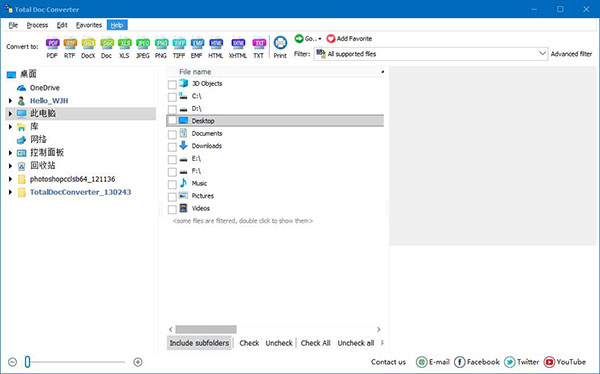Screen dimensions: 600x374
Task: Expand the 控制面板 node
Action: point(10,153)
